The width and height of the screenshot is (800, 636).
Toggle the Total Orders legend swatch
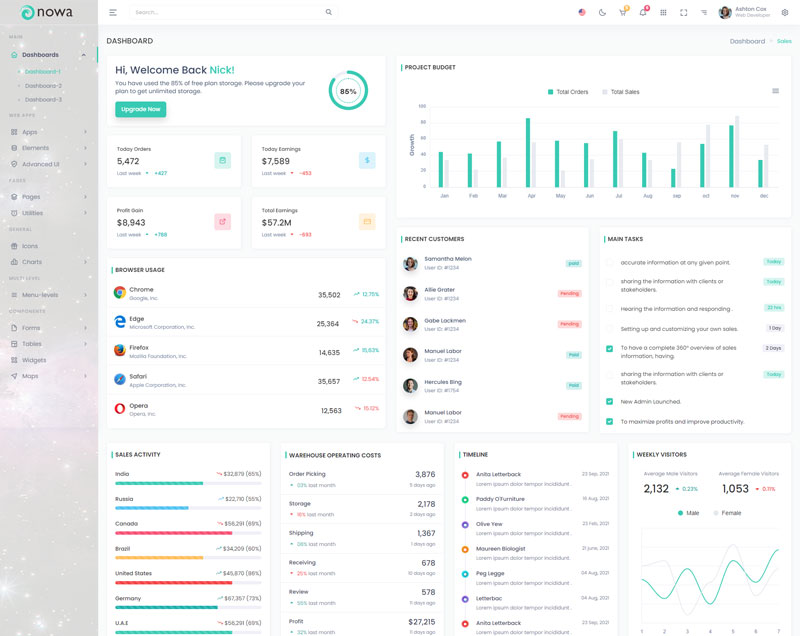(x=550, y=92)
